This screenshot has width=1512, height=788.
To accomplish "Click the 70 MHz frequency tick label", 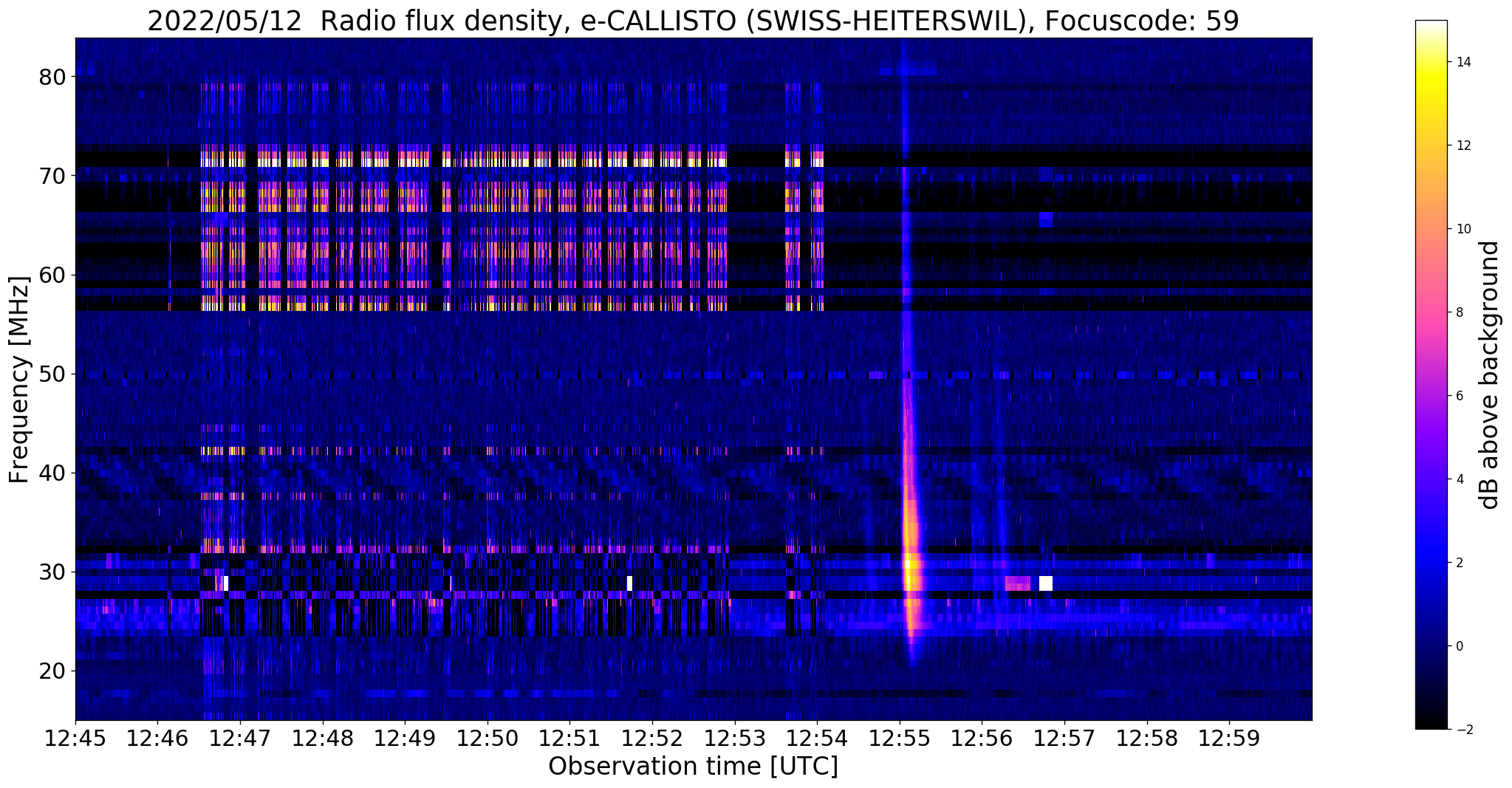I will (52, 176).
